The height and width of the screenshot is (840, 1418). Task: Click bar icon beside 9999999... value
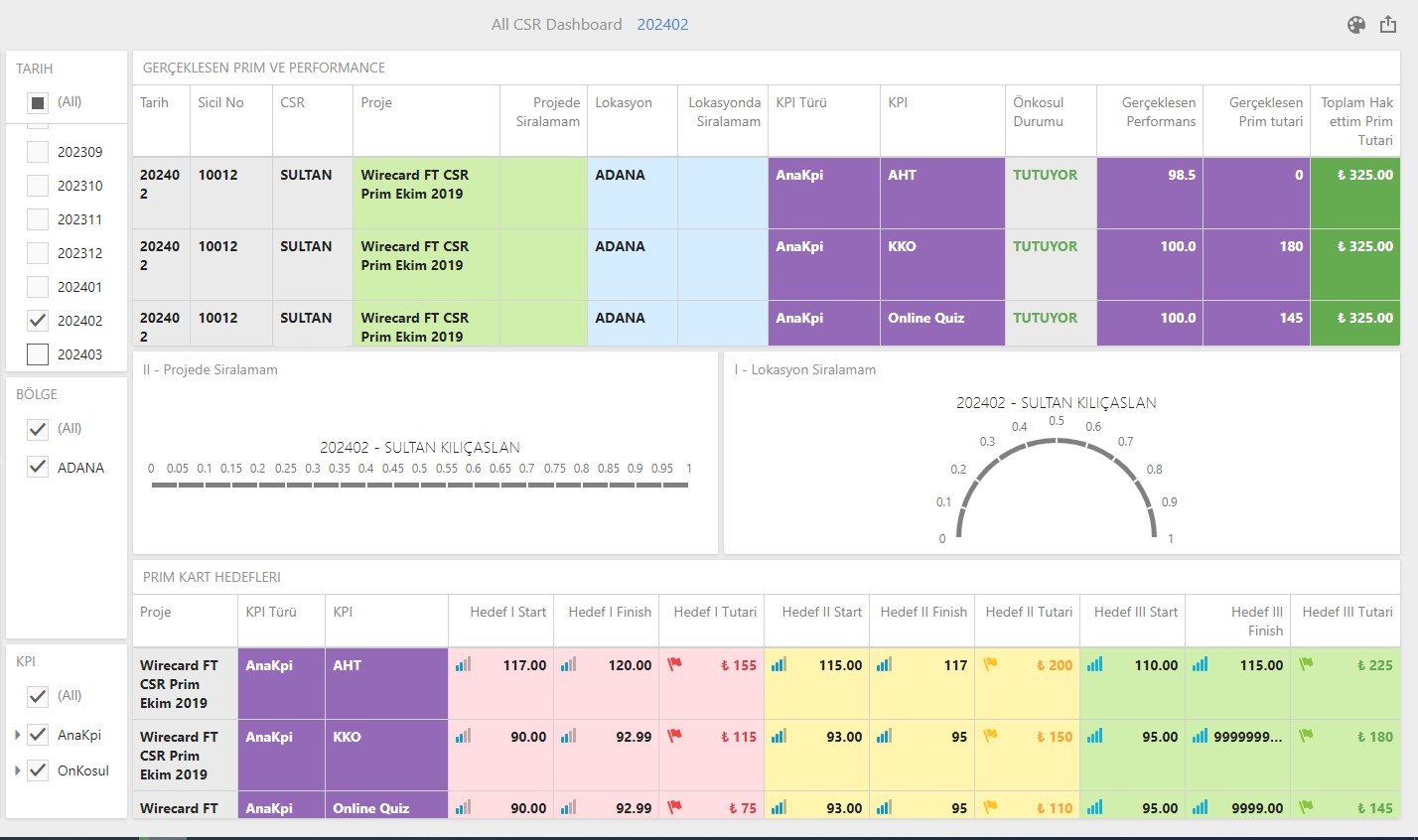[1200, 737]
